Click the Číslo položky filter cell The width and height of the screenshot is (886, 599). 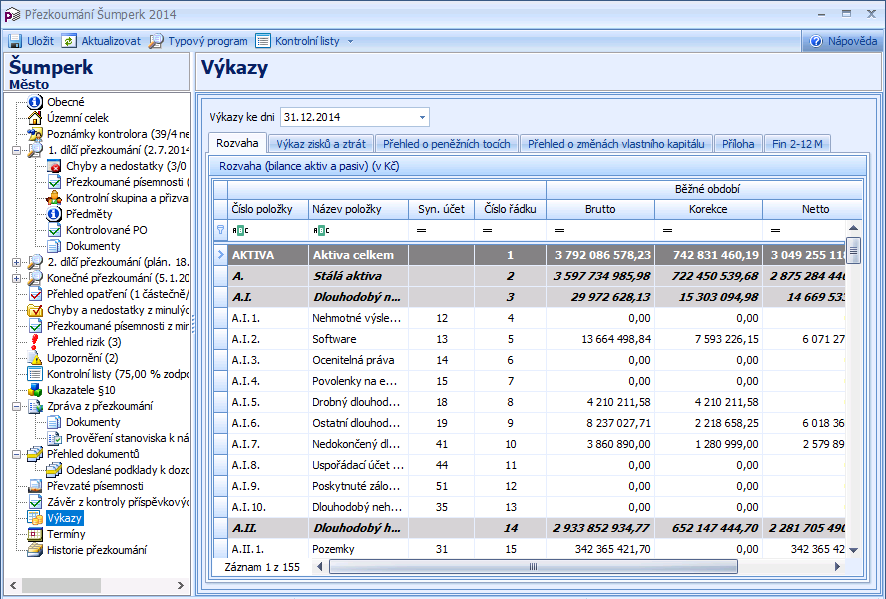click(x=268, y=230)
